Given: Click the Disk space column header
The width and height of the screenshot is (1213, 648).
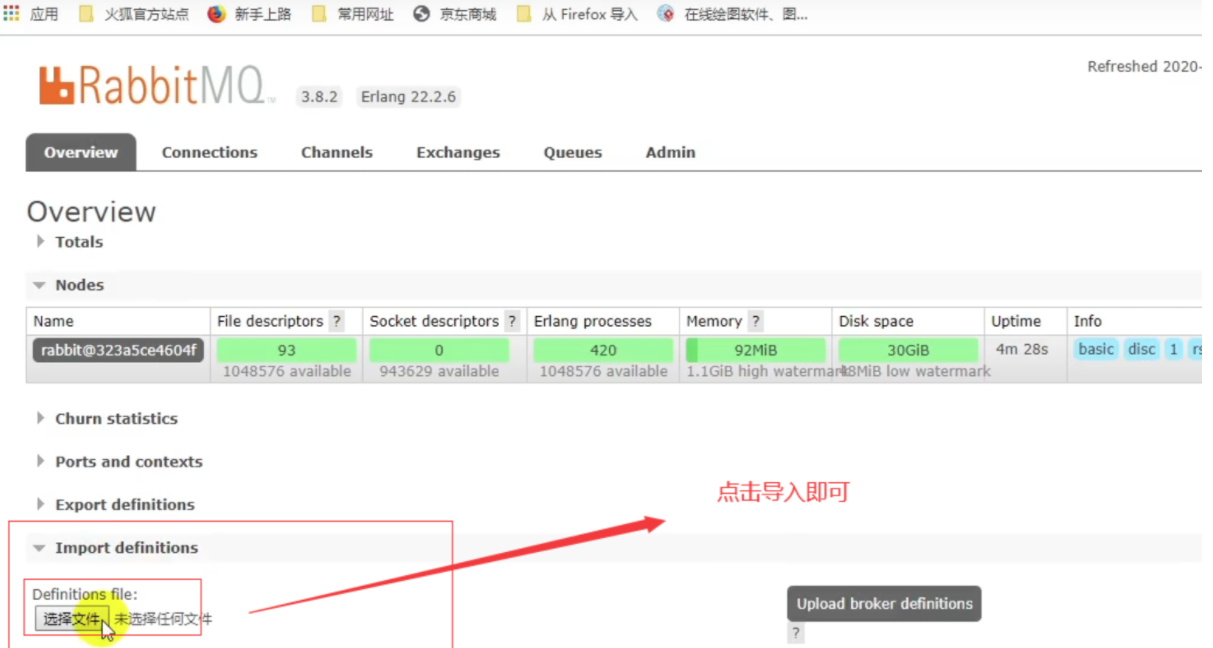Looking at the screenshot, I should pyautogui.click(x=876, y=321).
